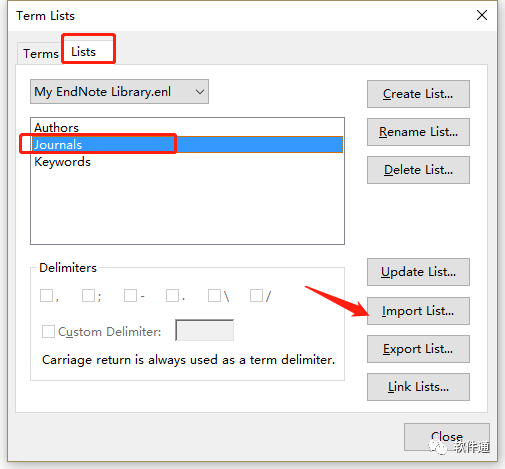Screen dimensions: 505x469
Task: Click the Update List button
Action: coord(418,272)
